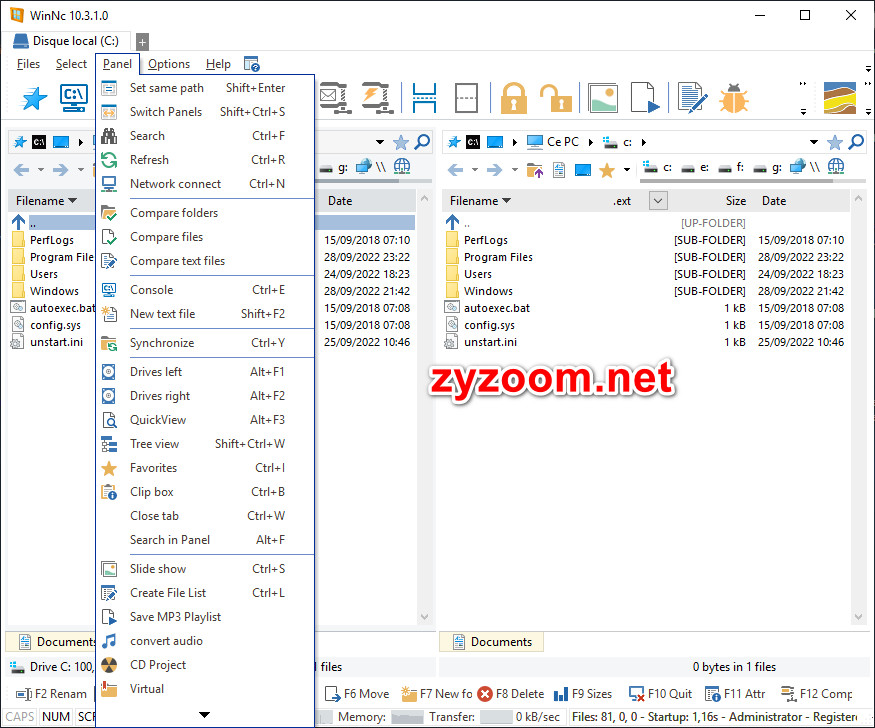Image resolution: width=875 pixels, height=728 pixels.
Task: Open dropdown next to right panel favorites star
Action: [x=627, y=170]
